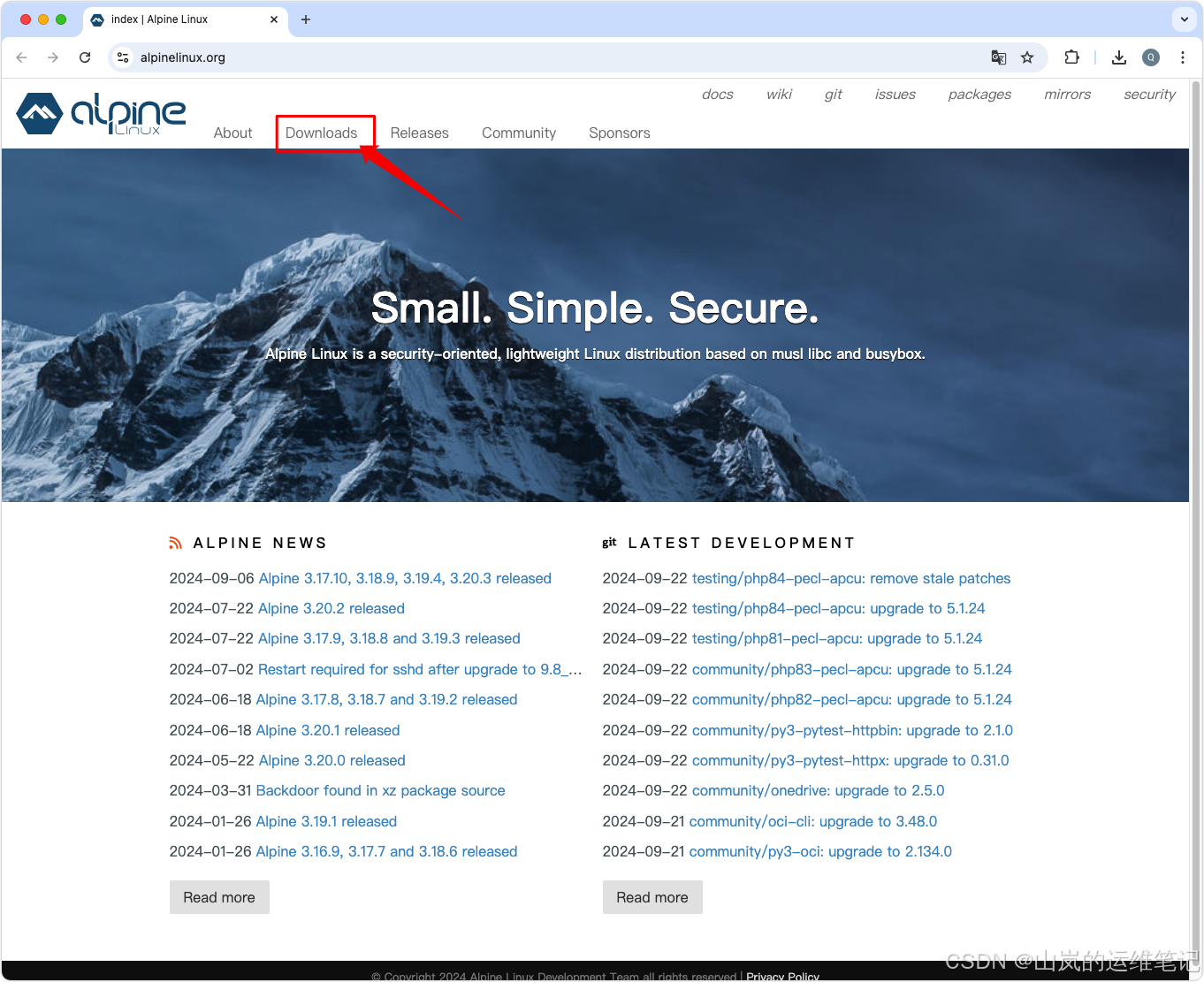Open the Releases menu item

click(x=420, y=133)
